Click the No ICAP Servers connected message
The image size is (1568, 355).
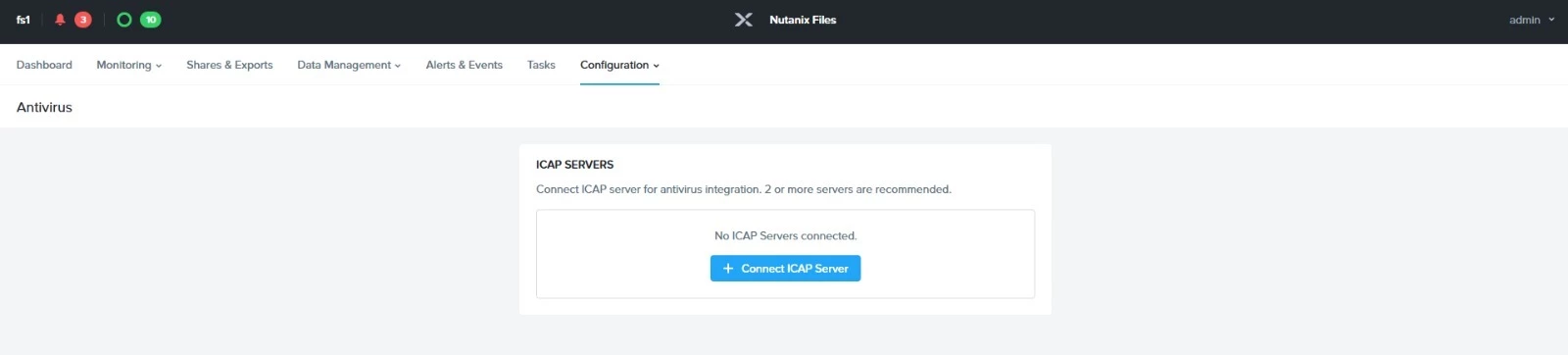click(785, 235)
